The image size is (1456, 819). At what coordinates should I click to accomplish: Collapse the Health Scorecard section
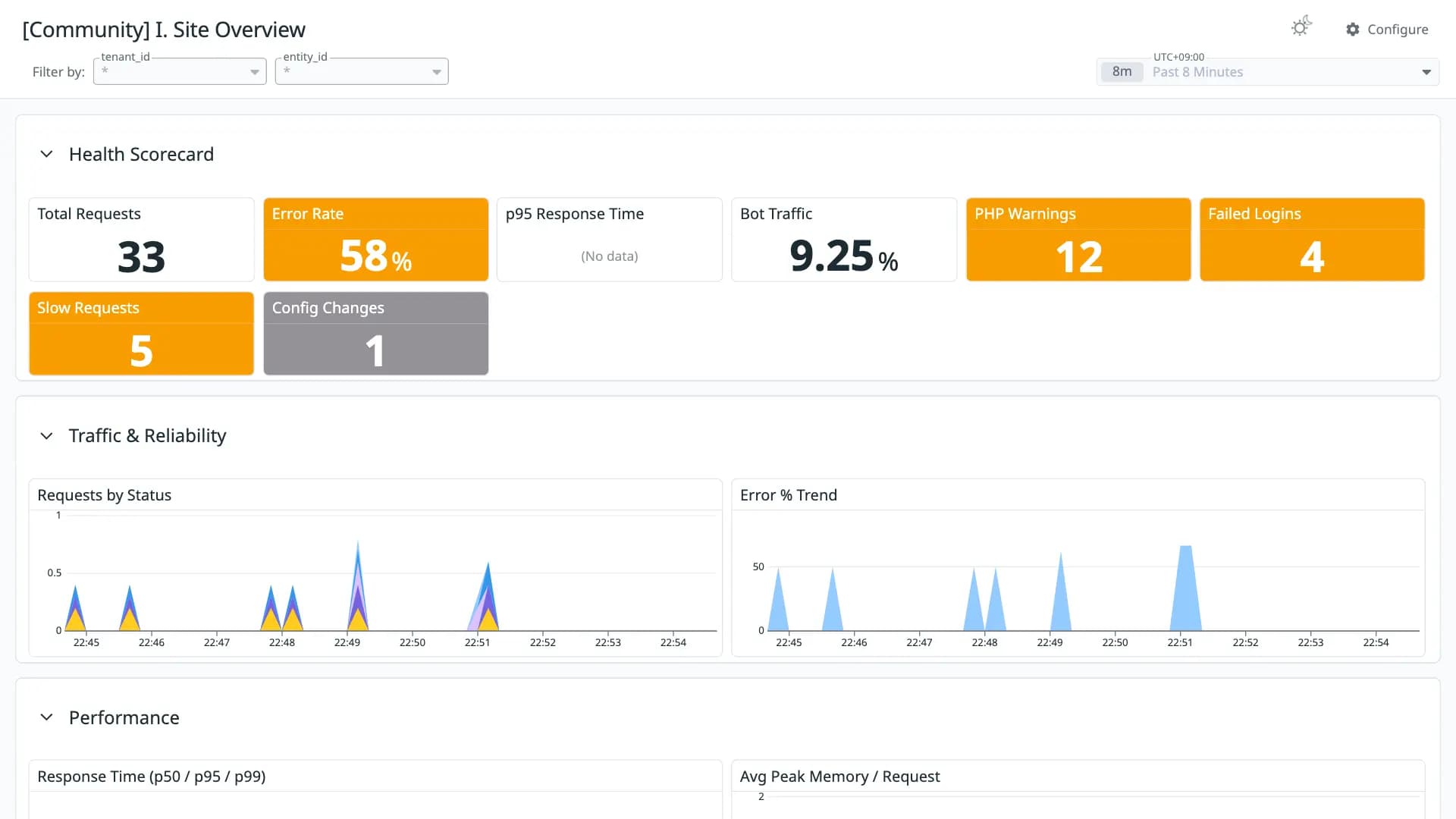46,154
